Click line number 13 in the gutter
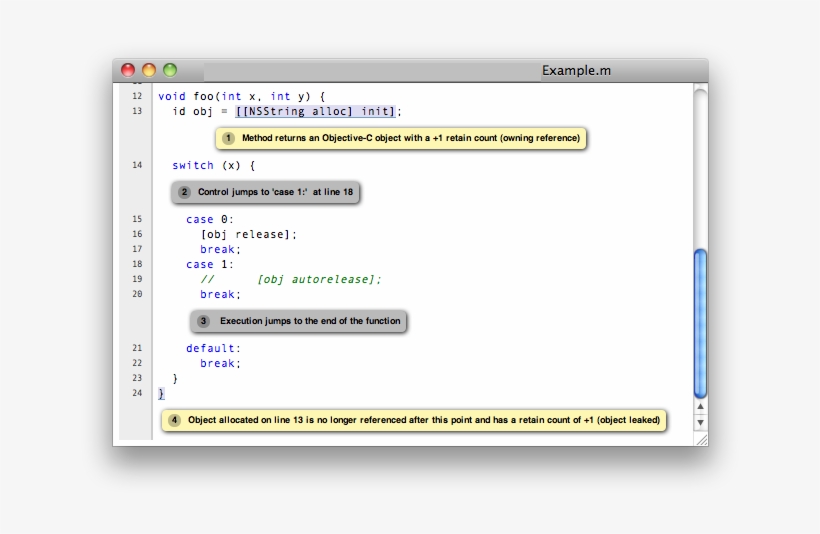The width and height of the screenshot is (820, 534). coord(136,111)
